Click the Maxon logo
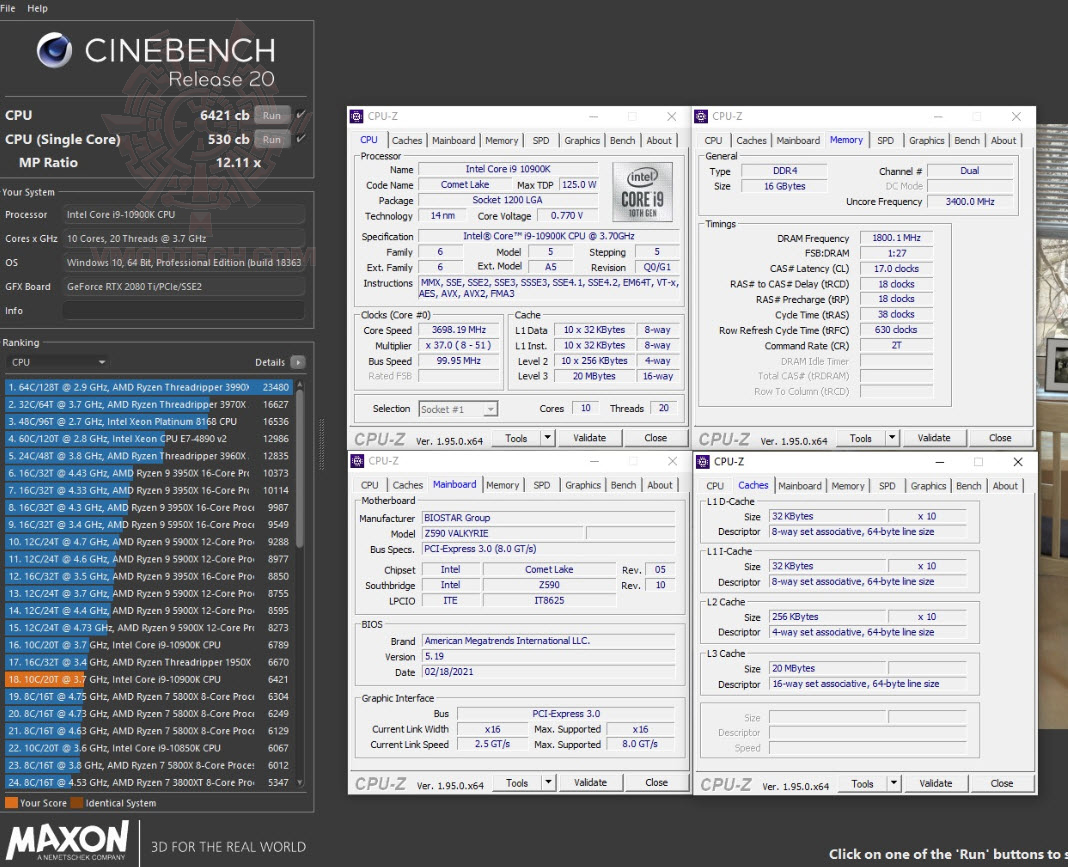The width and height of the screenshot is (1068, 867). point(67,841)
